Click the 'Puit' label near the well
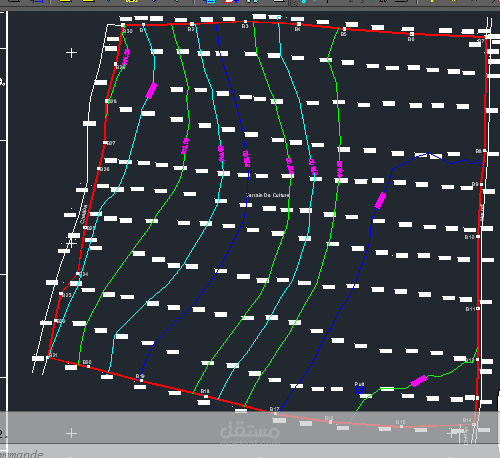The image size is (500, 458). (x=359, y=384)
